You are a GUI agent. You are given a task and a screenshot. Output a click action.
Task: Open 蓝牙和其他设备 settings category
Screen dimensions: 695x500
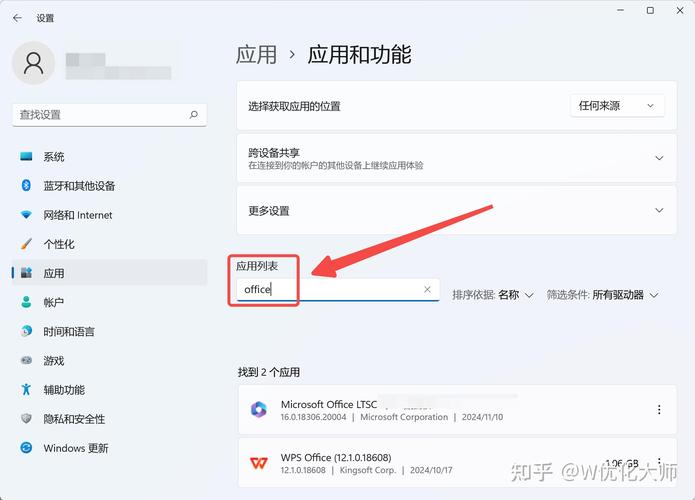click(x=109, y=185)
